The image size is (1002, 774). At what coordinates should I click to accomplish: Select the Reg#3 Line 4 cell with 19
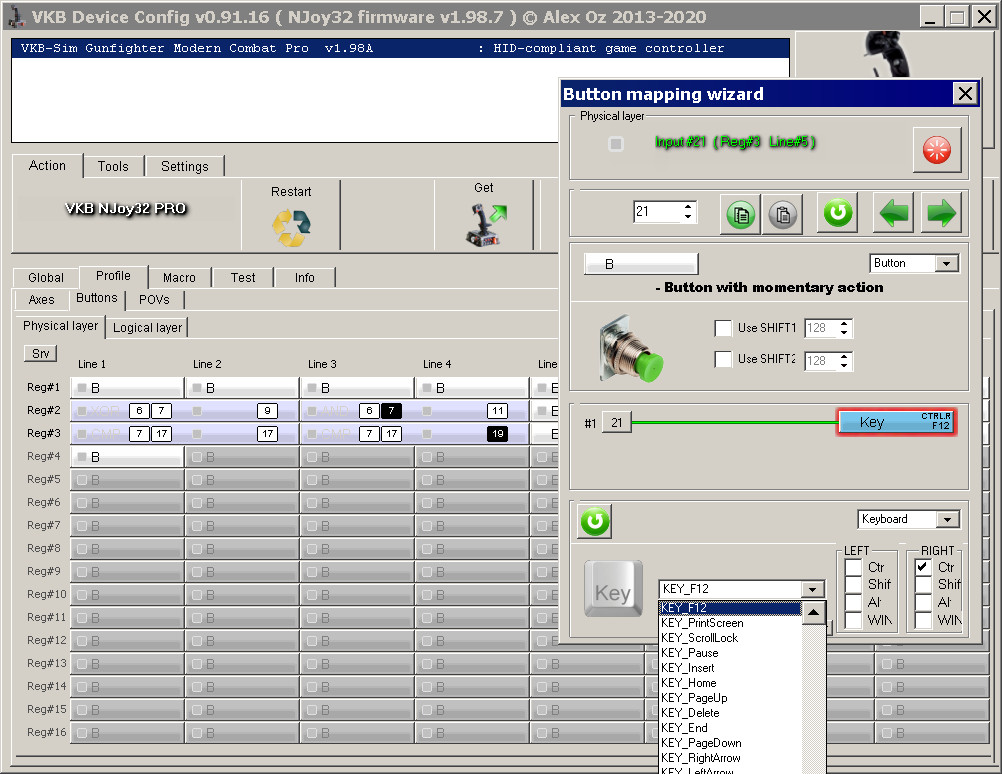pos(472,434)
